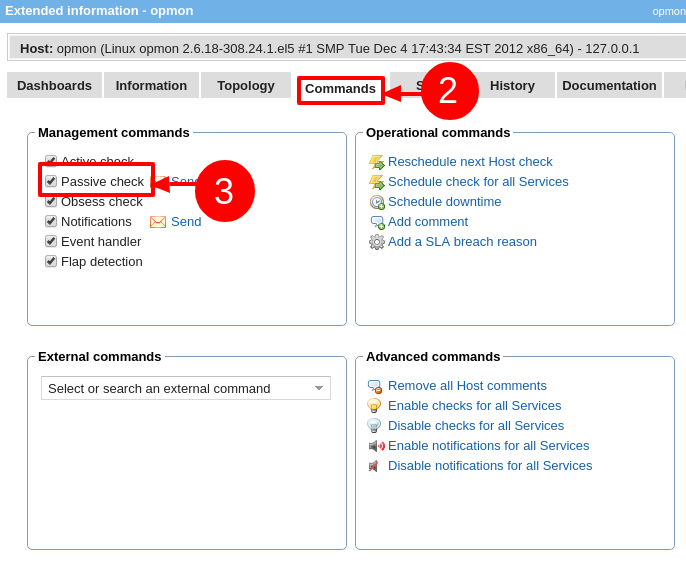Click the Schedule check for all Services icon

[x=376, y=182]
